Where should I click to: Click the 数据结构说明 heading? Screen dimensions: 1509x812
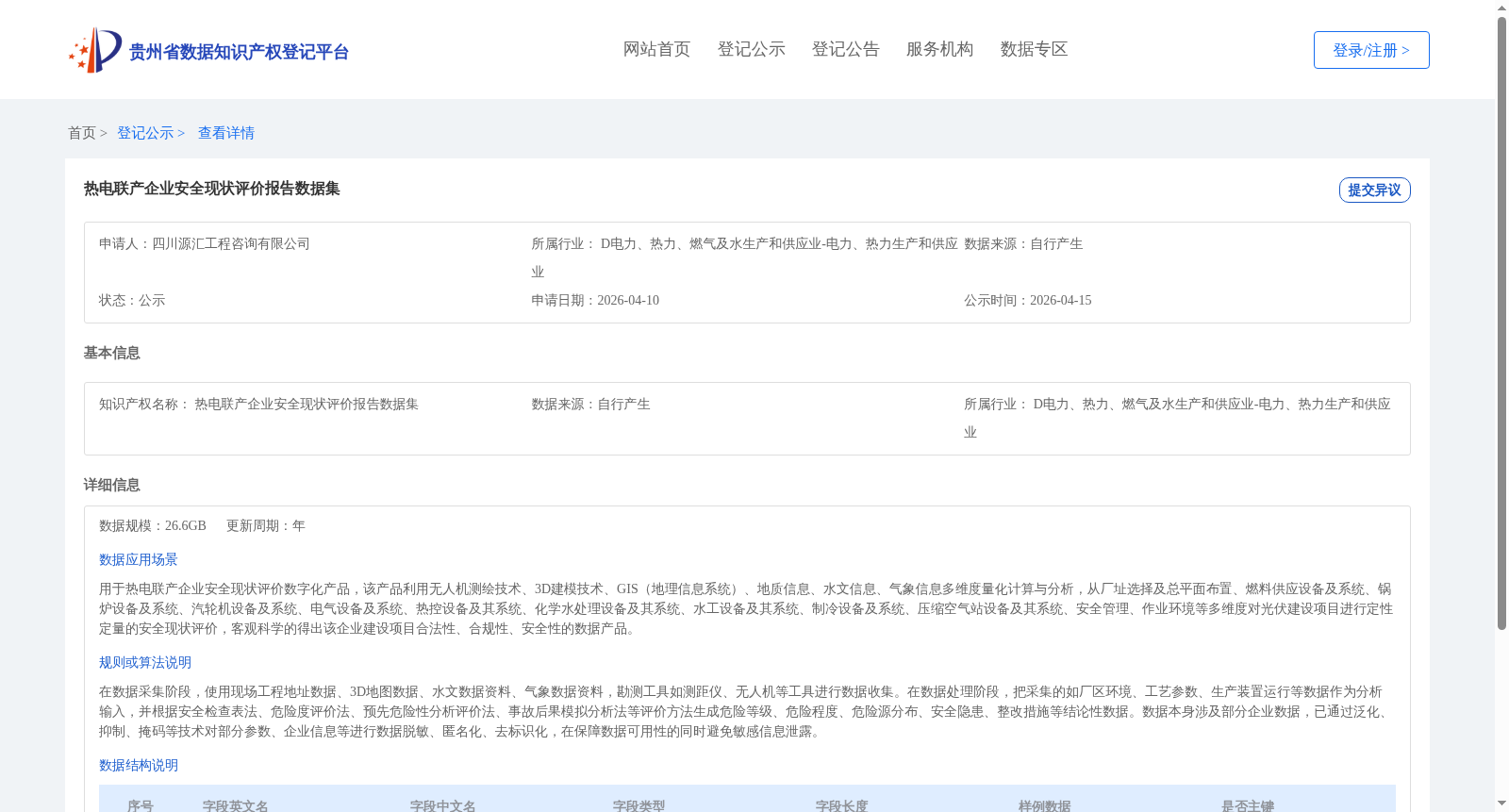tap(139, 765)
